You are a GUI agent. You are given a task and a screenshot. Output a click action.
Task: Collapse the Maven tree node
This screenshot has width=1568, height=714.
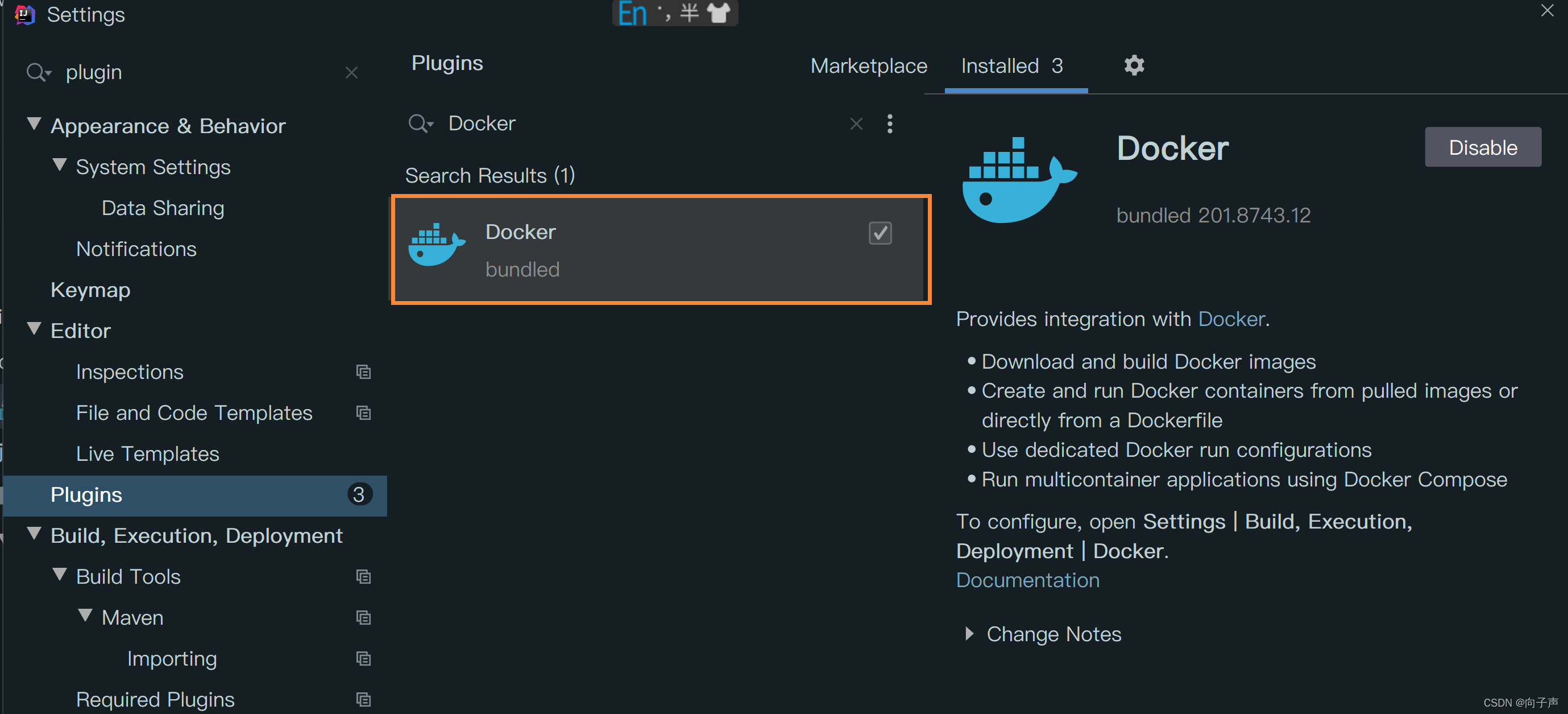click(x=85, y=616)
